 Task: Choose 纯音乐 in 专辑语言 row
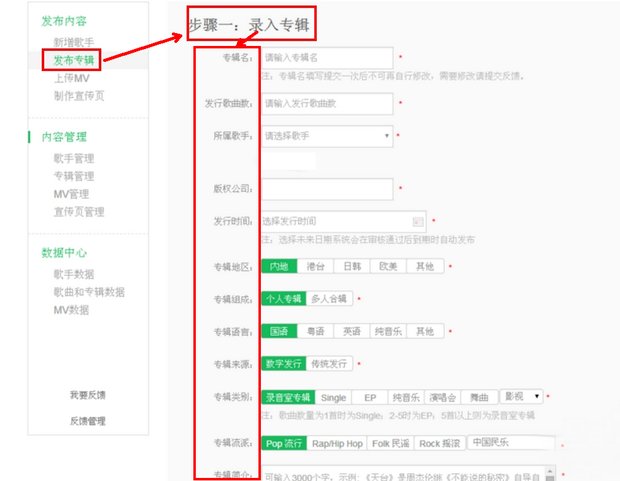(388, 331)
